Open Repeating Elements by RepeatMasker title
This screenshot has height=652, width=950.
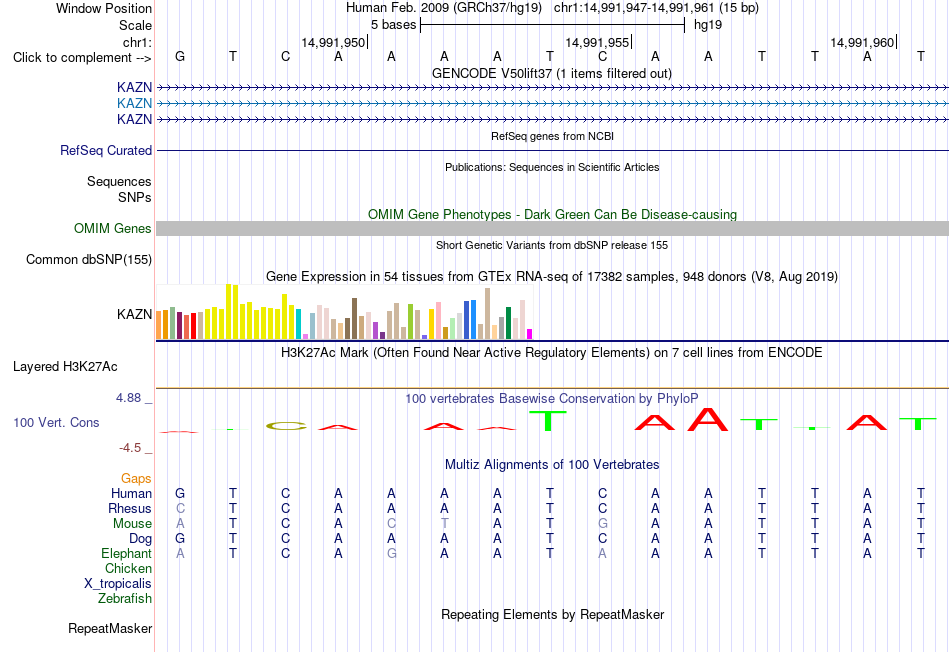[552, 614]
